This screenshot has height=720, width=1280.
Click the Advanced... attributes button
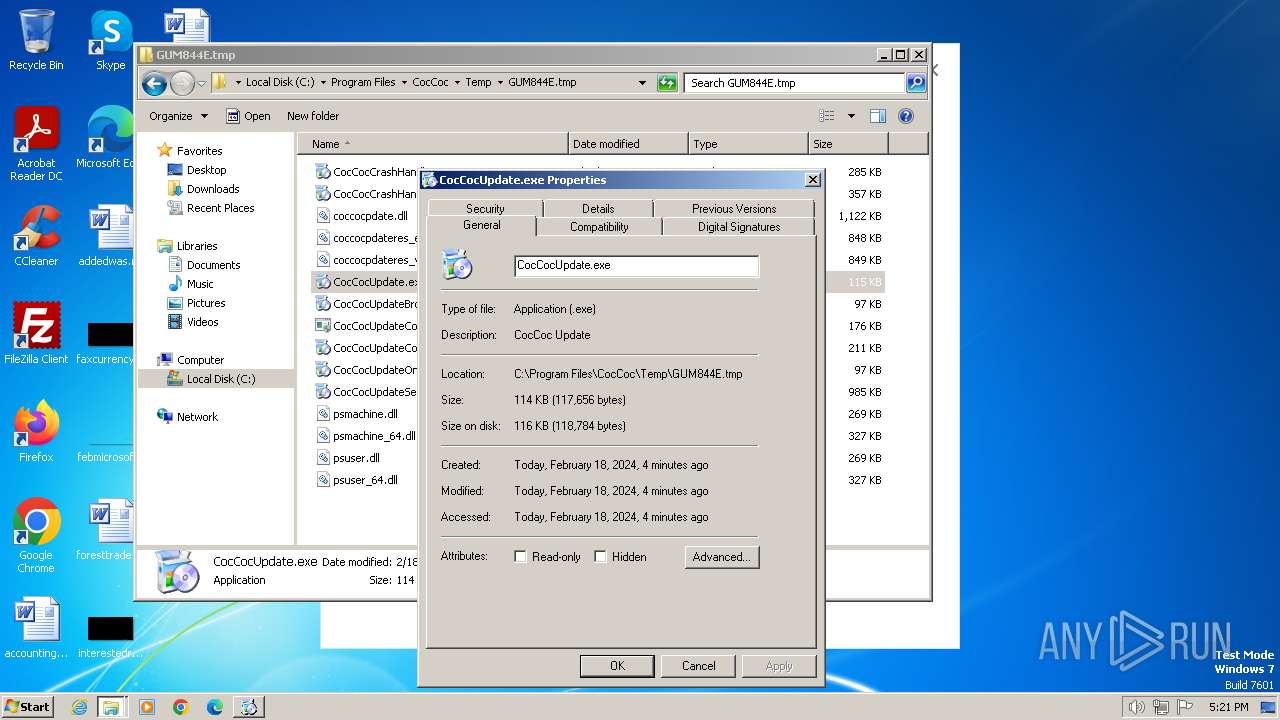click(x=722, y=557)
